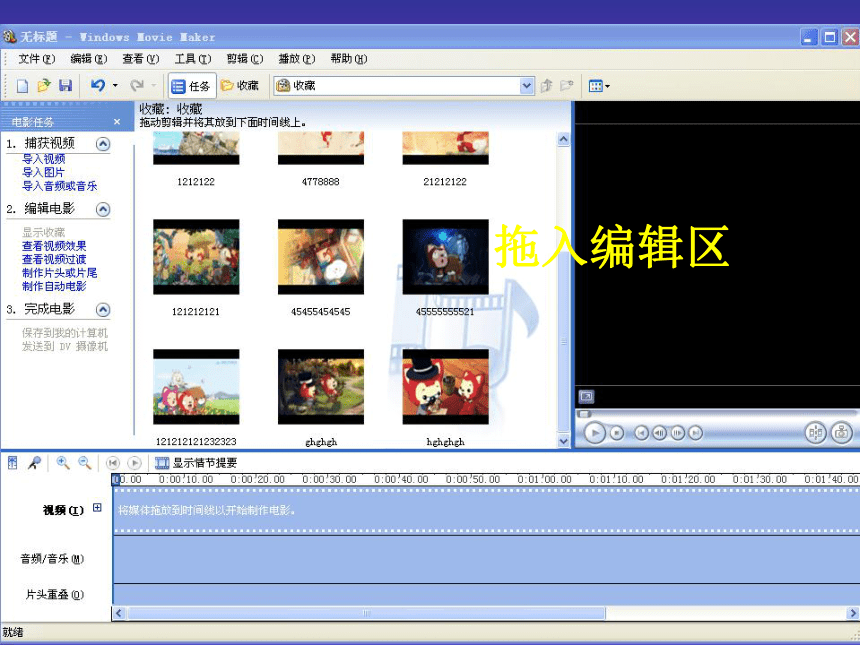Click the Split Clip icon

816,433
